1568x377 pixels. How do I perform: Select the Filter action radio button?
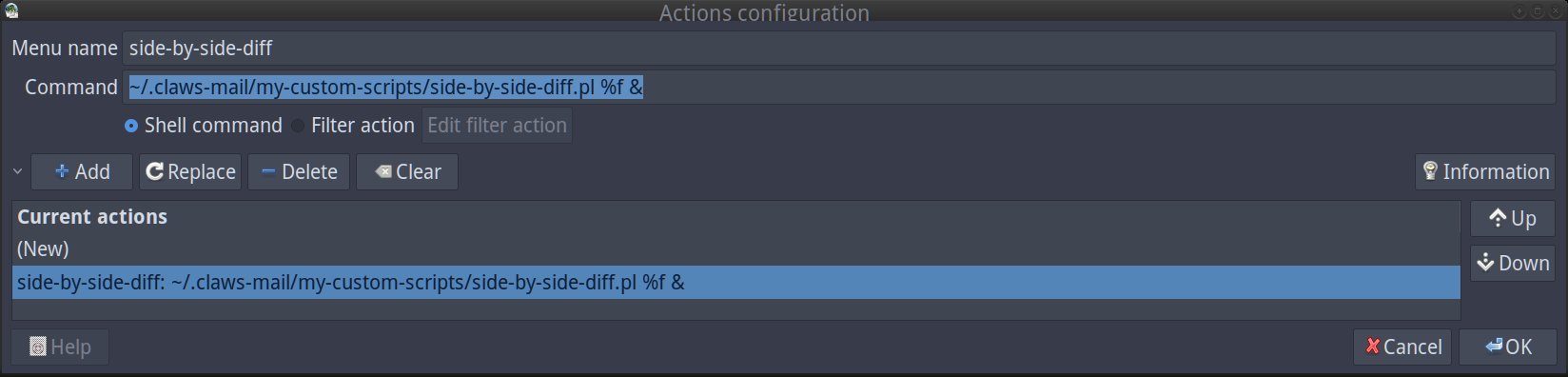[x=298, y=126]
